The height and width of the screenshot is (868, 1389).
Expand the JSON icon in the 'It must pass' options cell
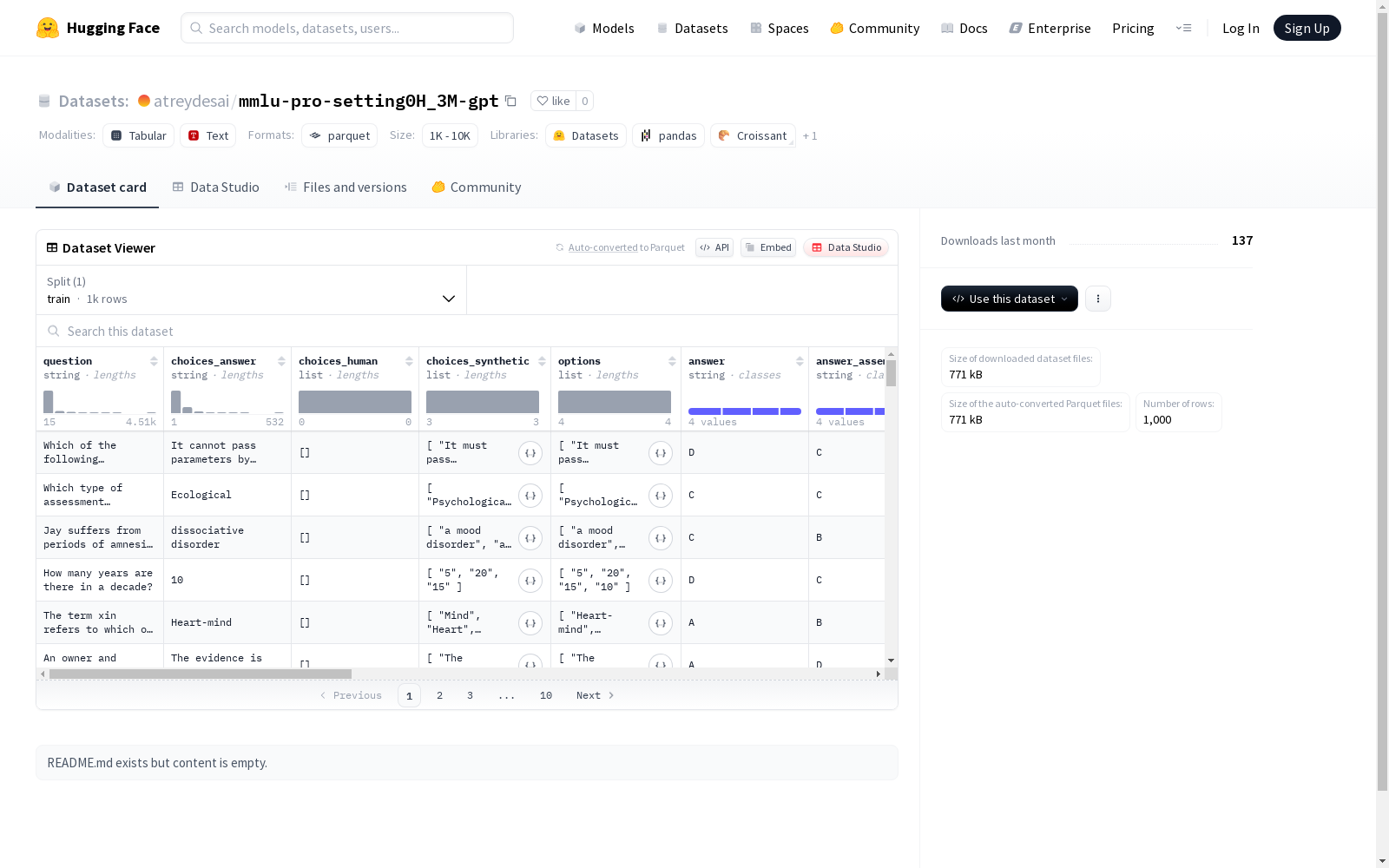pos(661,453)
